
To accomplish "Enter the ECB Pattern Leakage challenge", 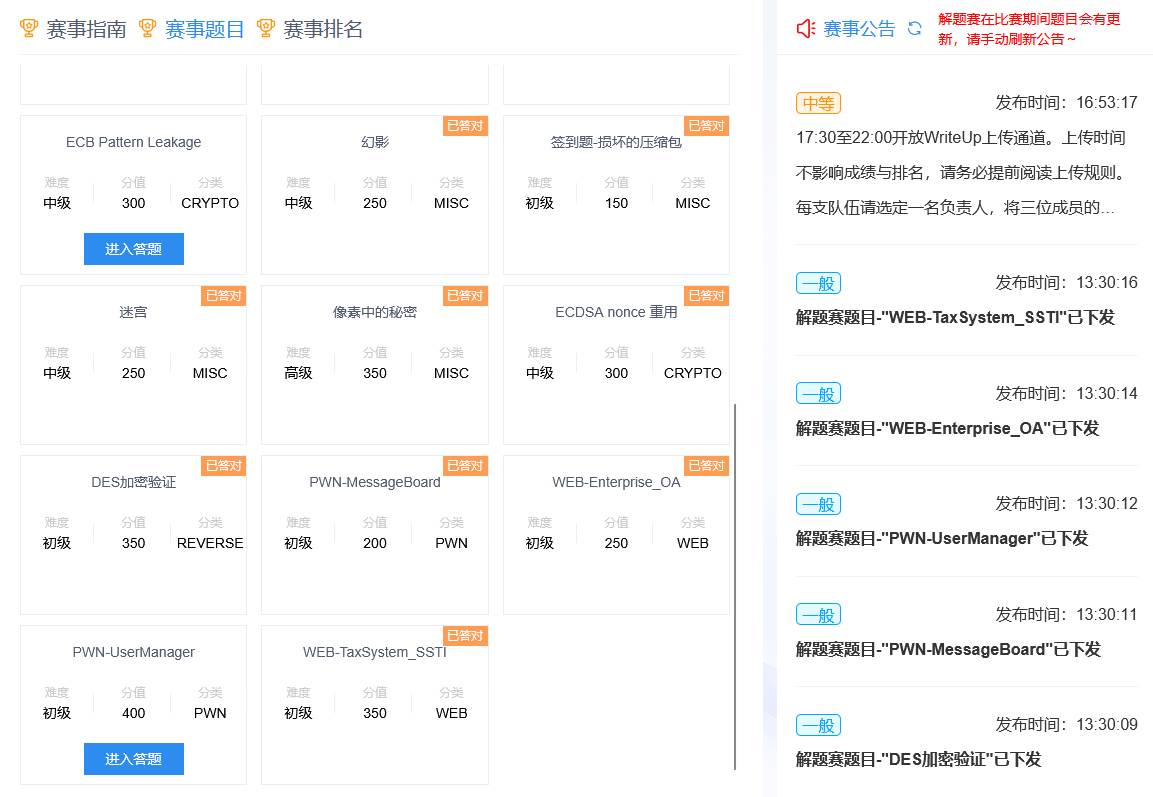I will 134,249.
